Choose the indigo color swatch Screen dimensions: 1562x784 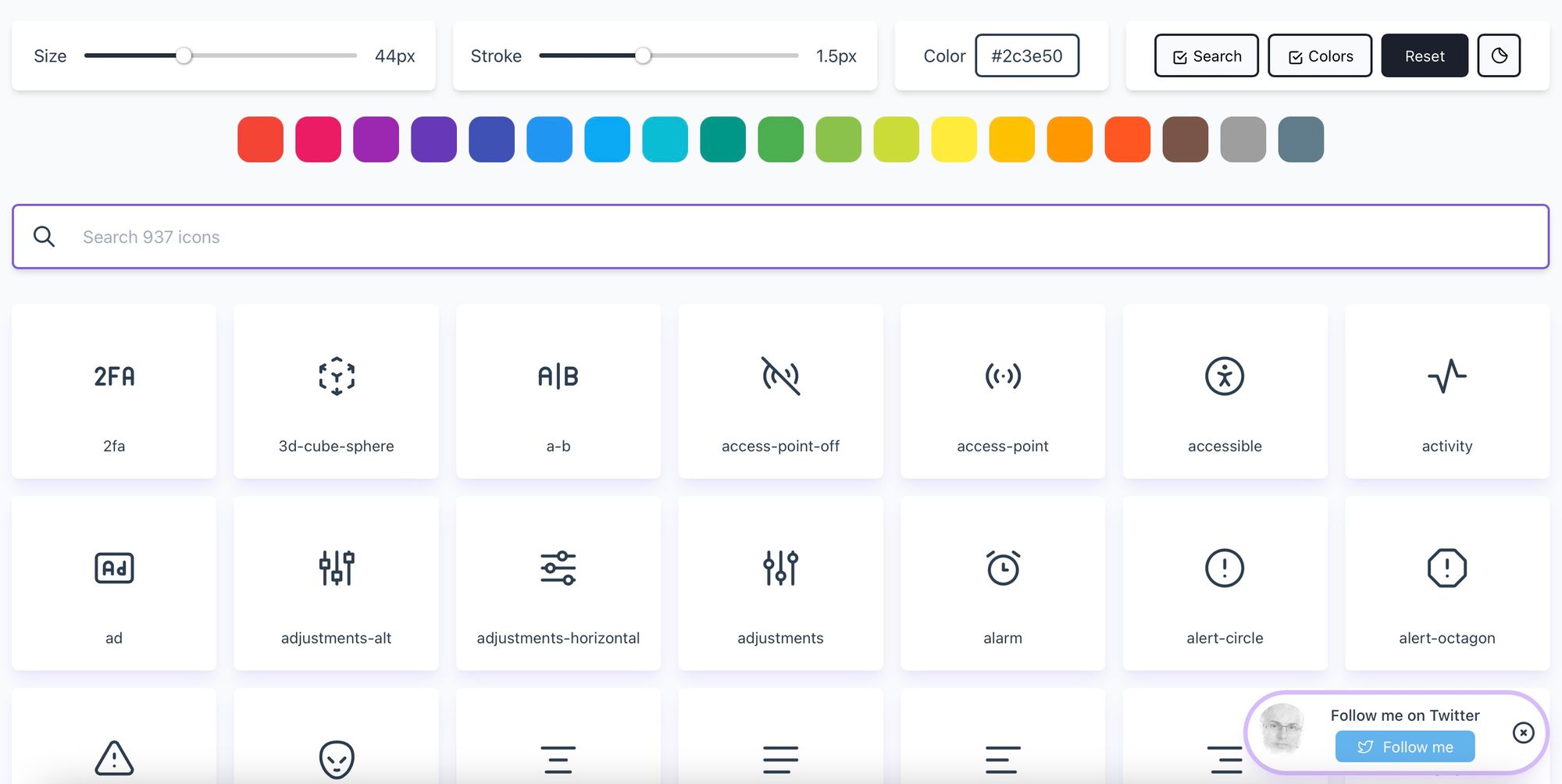pos(491,139)
